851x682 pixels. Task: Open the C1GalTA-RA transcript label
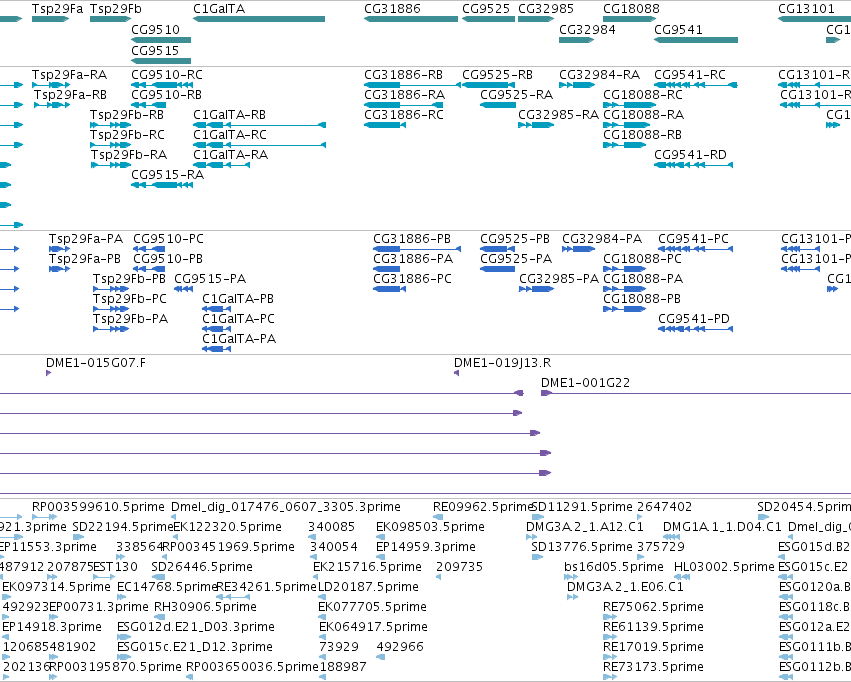pyautogui.click(x=231, y=155)
